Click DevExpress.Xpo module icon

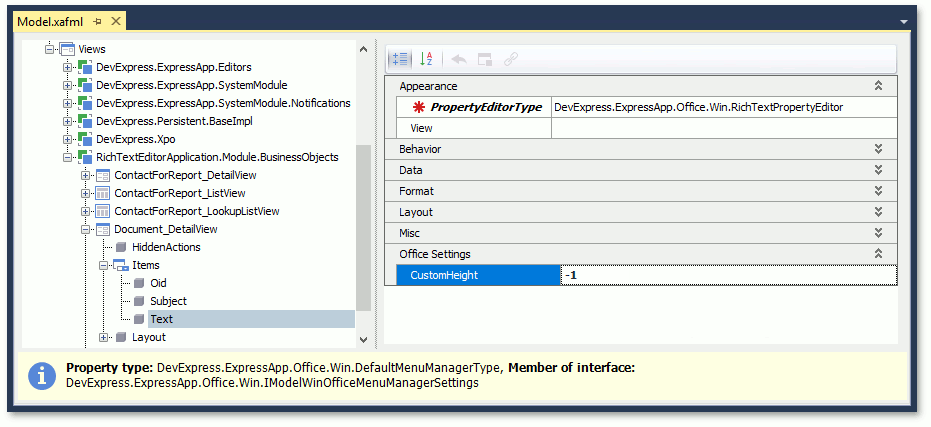coord(84,139)
